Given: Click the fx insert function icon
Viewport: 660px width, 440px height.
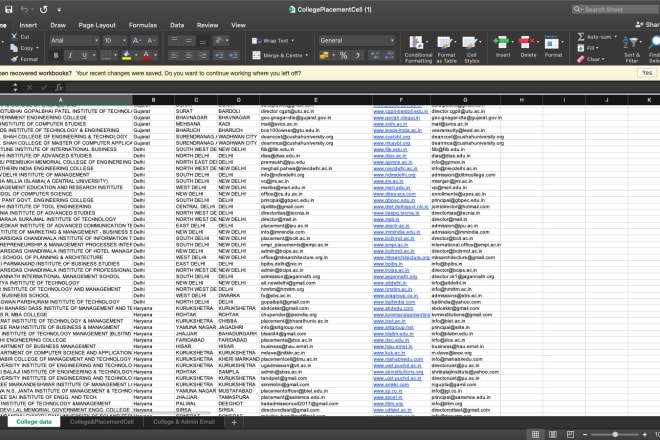Looking at the screenshot, I should (59, 87).
